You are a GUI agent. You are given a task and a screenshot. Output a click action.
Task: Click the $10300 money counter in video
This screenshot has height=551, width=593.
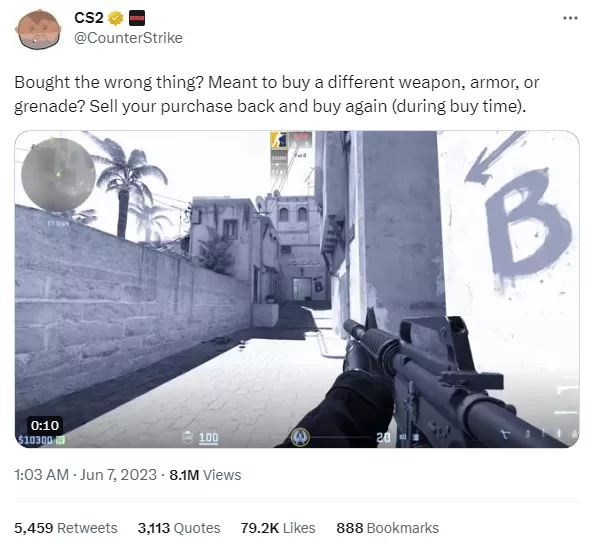click(36, 440)
